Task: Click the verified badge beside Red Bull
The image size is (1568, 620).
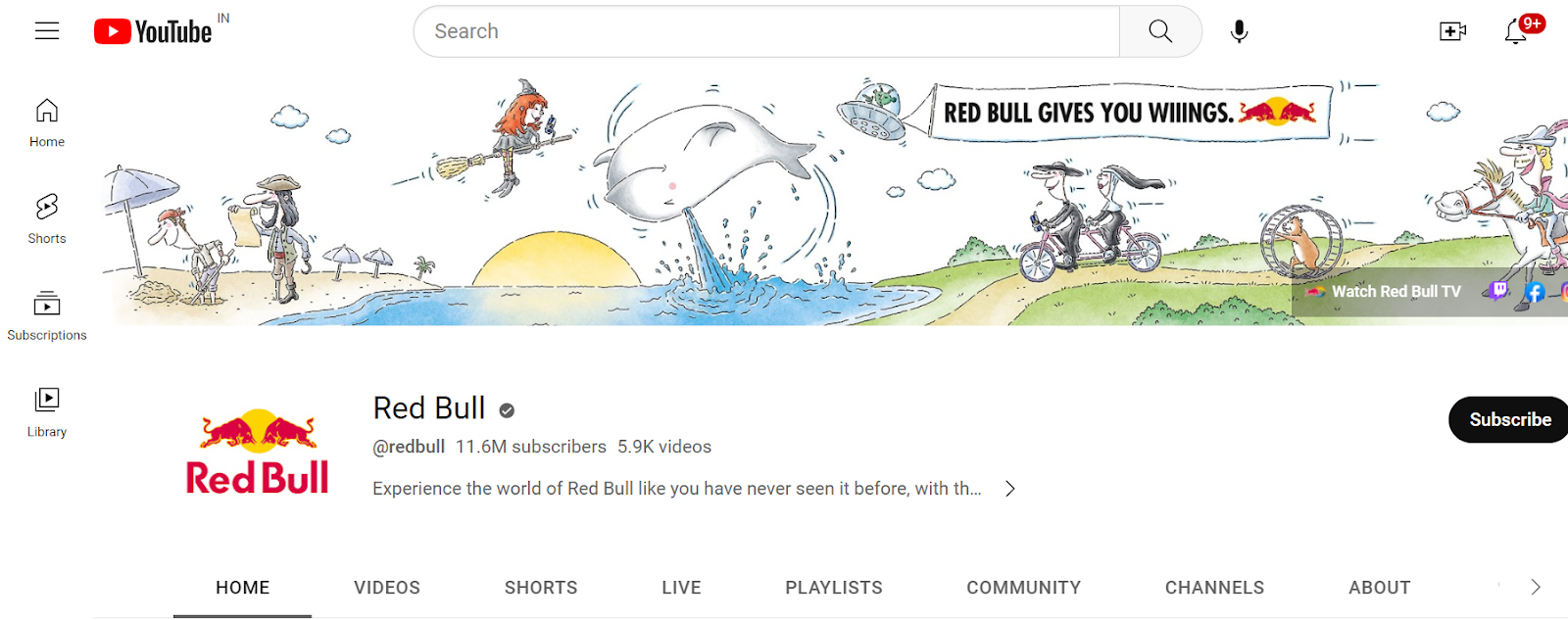Action: pos(507,410)
